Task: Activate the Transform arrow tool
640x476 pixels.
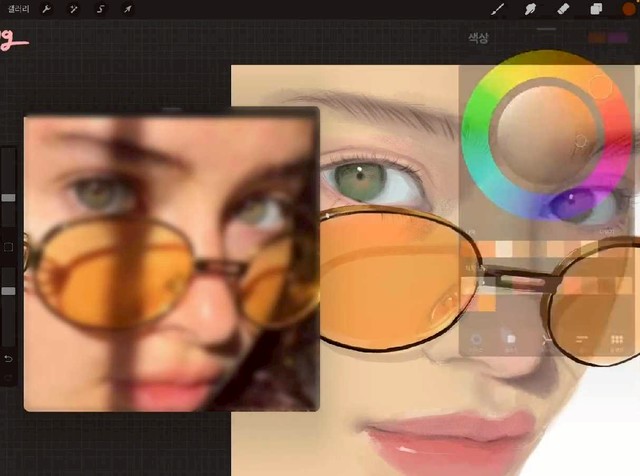Action: pos(127,9)
